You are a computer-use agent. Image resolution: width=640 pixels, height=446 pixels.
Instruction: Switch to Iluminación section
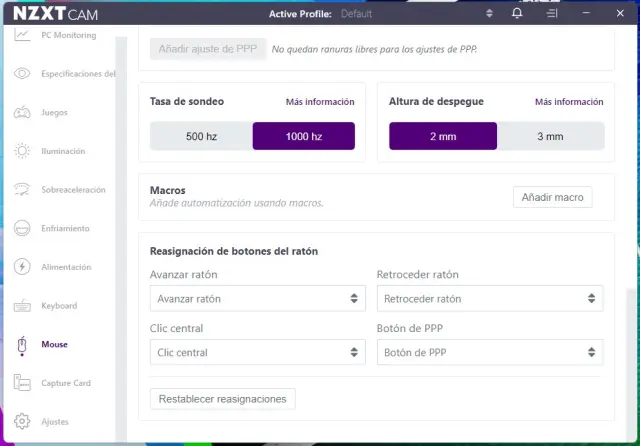(63, 151)
